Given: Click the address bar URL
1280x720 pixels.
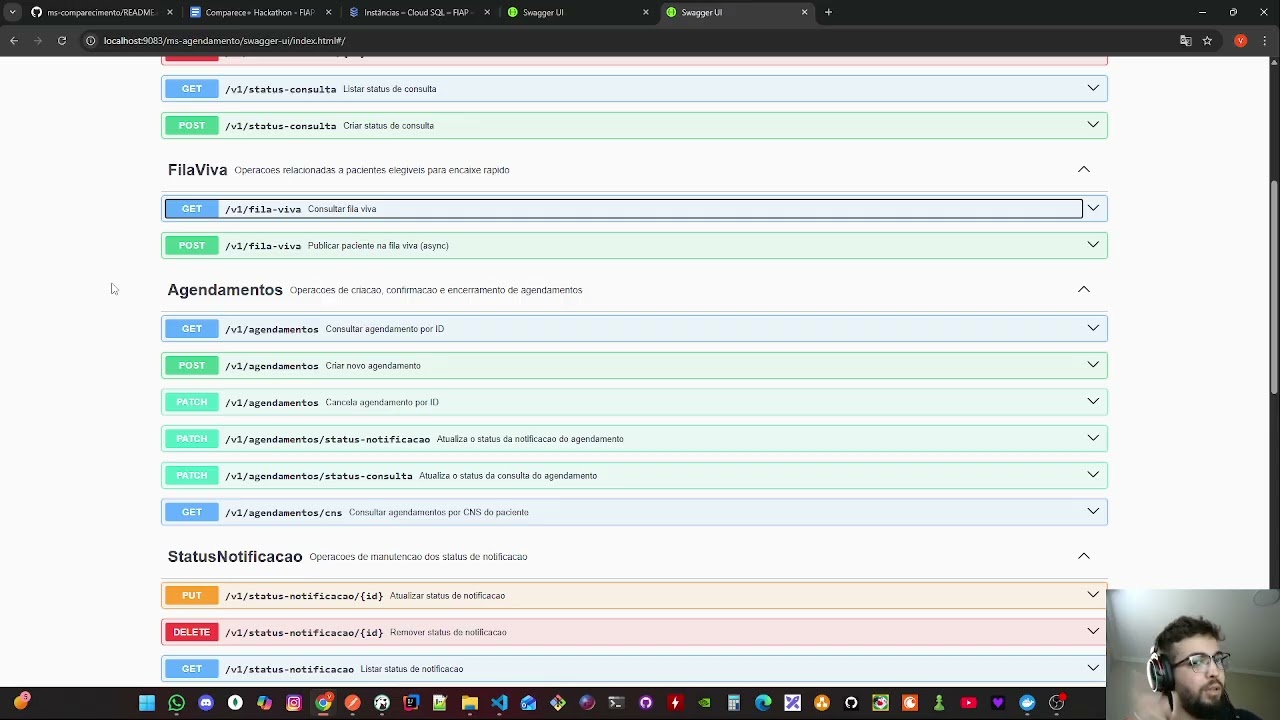Looking at the screenshot, I should coord(224,41).
